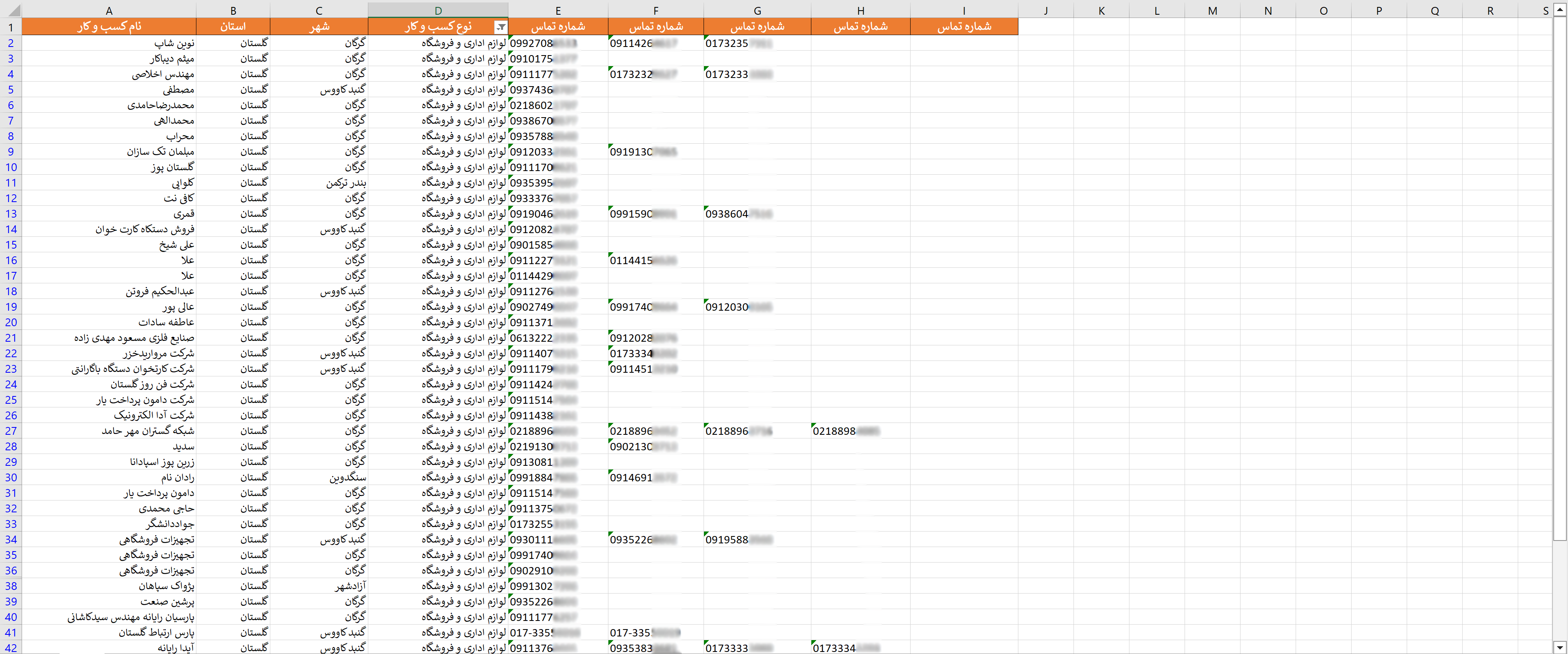Select the cell علی شیخ
Screen dimensions: 1568x654
point(109,245)
